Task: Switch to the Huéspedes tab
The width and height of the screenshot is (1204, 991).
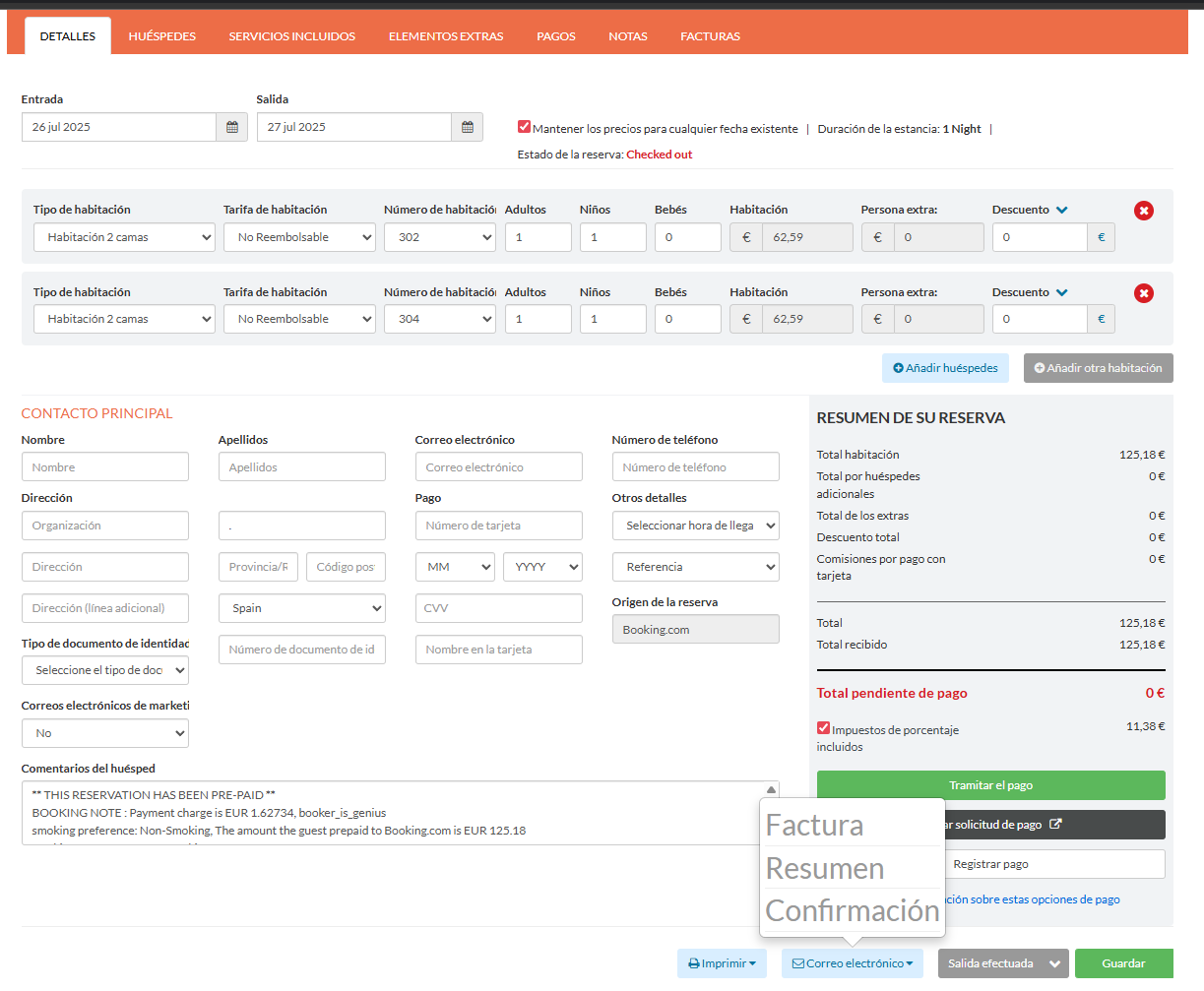Action: pos(162,36)
